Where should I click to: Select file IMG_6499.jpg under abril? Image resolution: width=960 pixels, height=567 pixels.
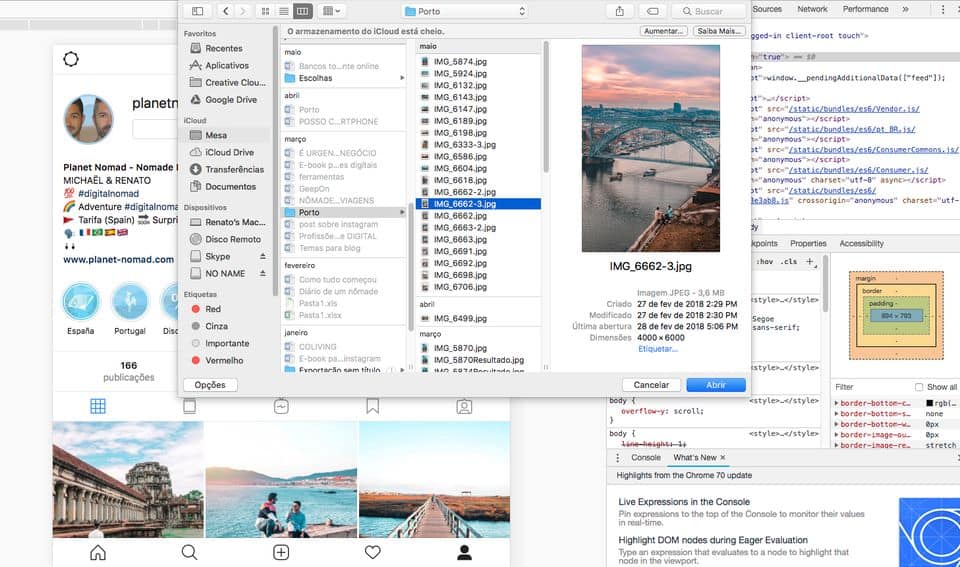click(x=460, y=318)
